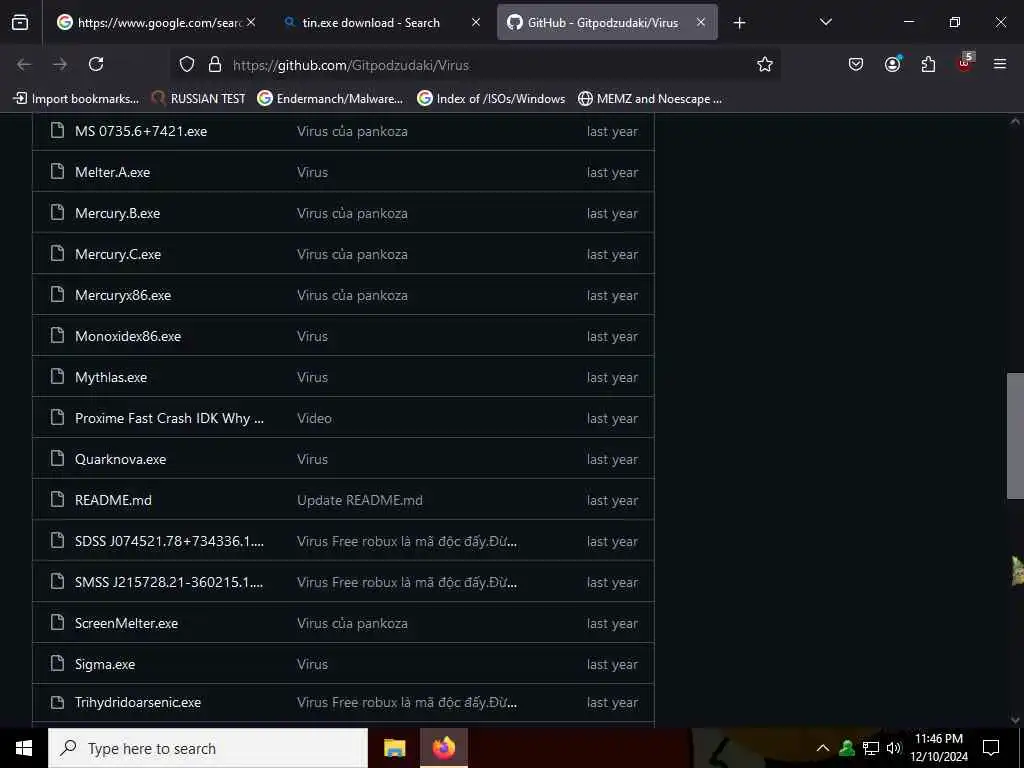The height and width of the screenshot is (768, 1024).
Task: Show hidden tray icons chevron
Action: tap(823, 748)
